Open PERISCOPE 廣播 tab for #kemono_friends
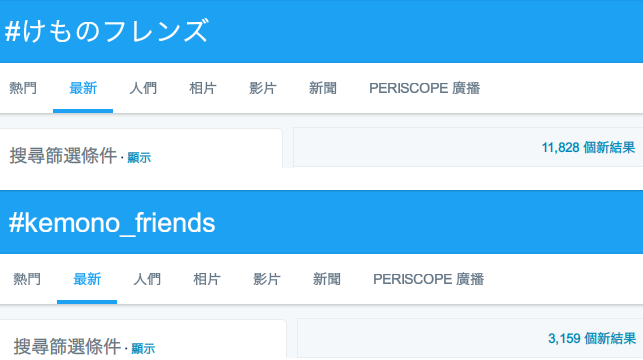Image resolution: width=643 pixels, height=360 pixels. pos(429,279)
